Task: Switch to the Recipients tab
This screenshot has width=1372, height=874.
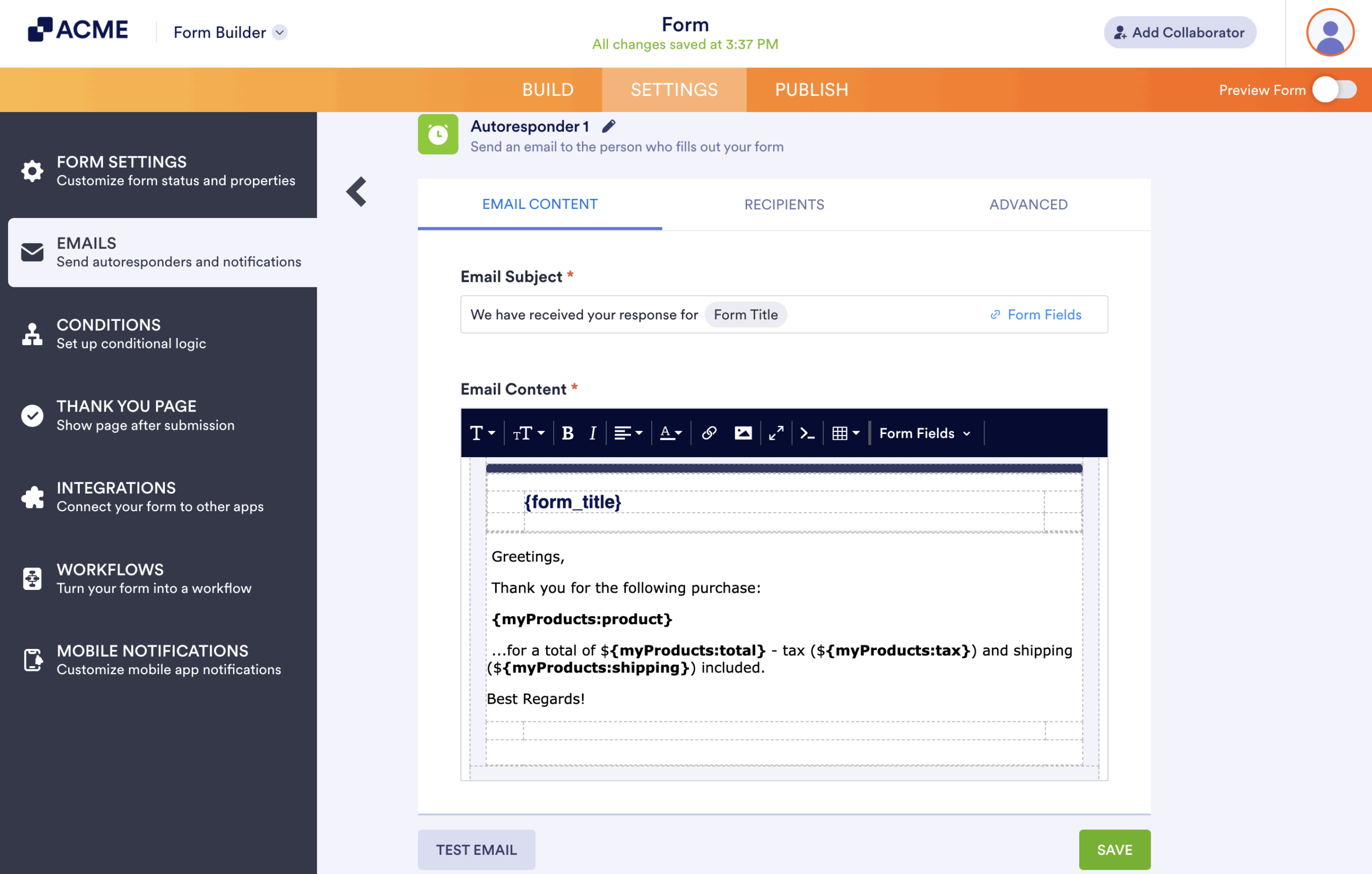Action: (x=784, y=204)
